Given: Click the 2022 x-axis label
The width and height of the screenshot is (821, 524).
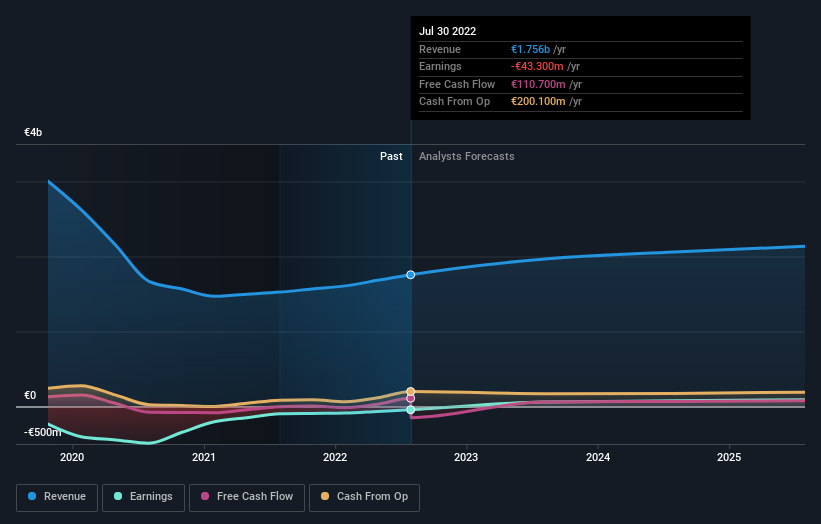Looking at the screenshot, I should tap(335, 457).
